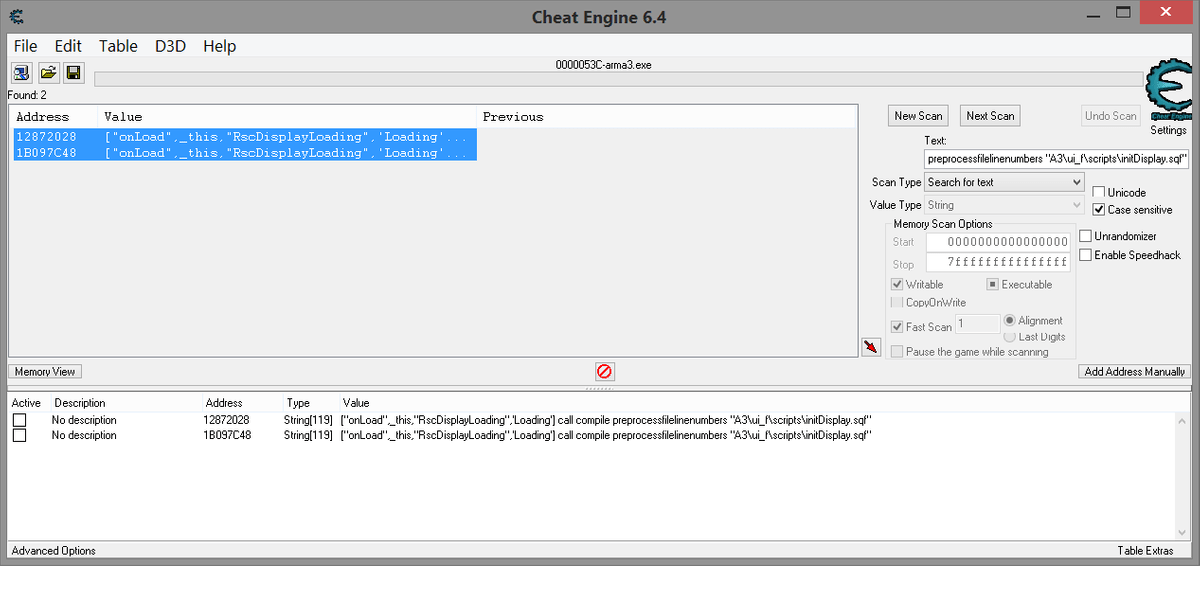Click the Cheat Engine logo Settings icon
The width and height of the screenshot is (1200, 614).
pos(1167,93)
